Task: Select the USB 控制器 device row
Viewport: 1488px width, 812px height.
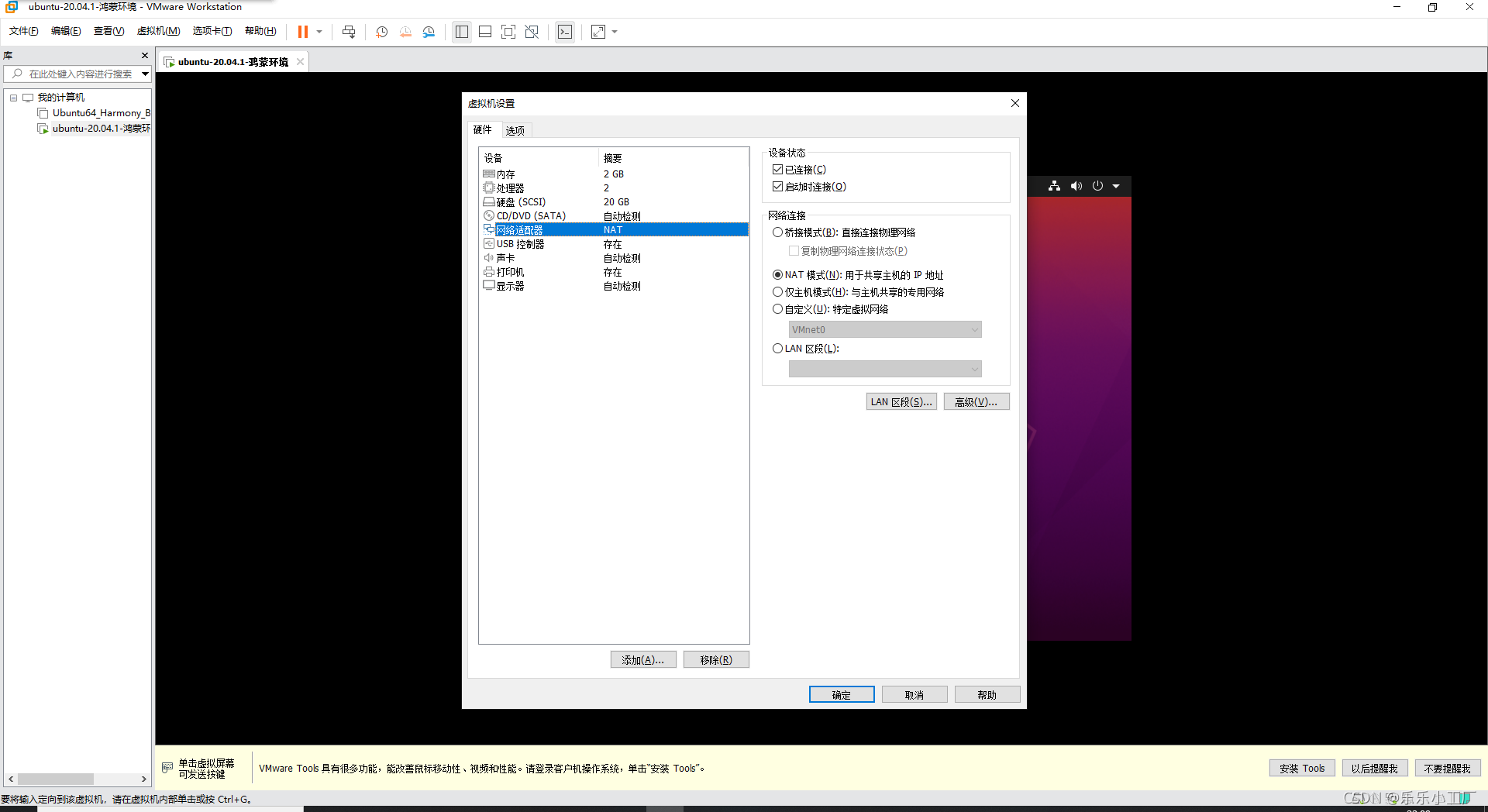Action: [x=615, y=244]
